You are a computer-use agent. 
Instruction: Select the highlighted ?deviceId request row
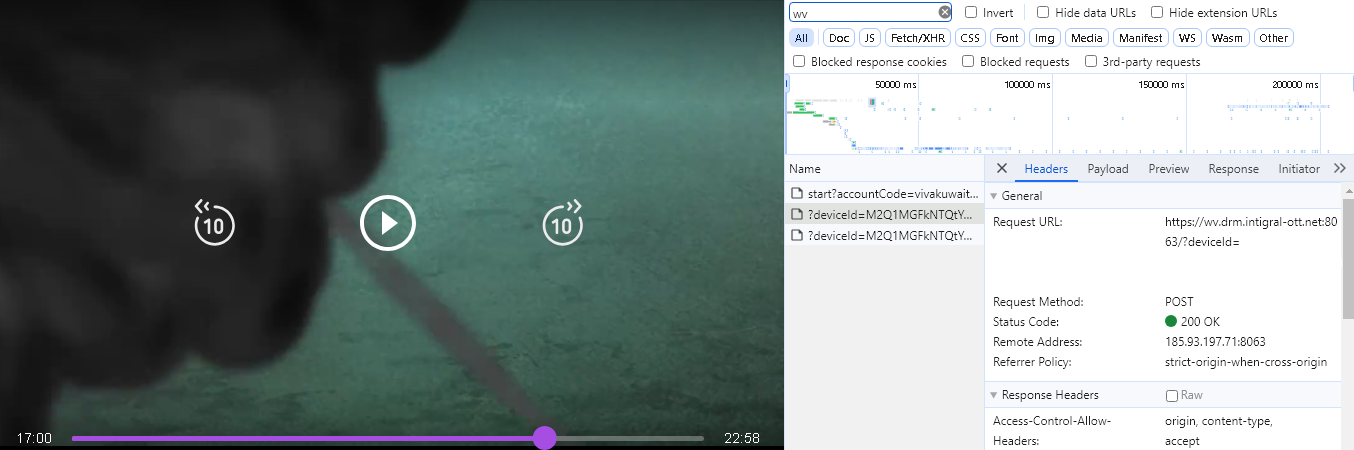(x=884, y=214)
